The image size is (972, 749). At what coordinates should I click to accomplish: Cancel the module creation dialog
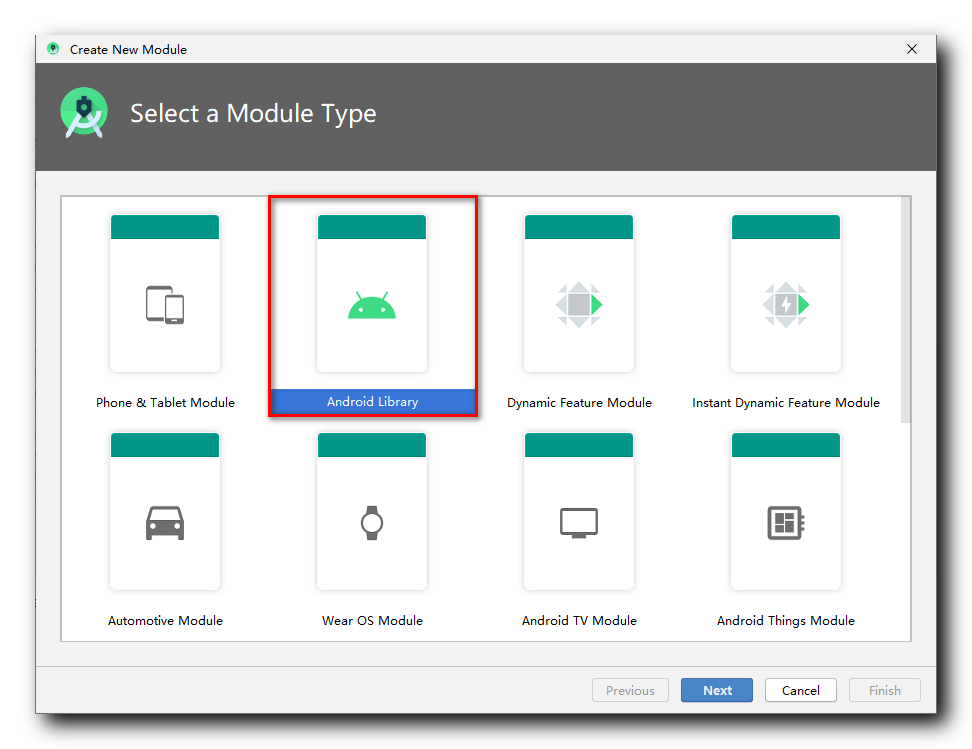coord(800,690)
